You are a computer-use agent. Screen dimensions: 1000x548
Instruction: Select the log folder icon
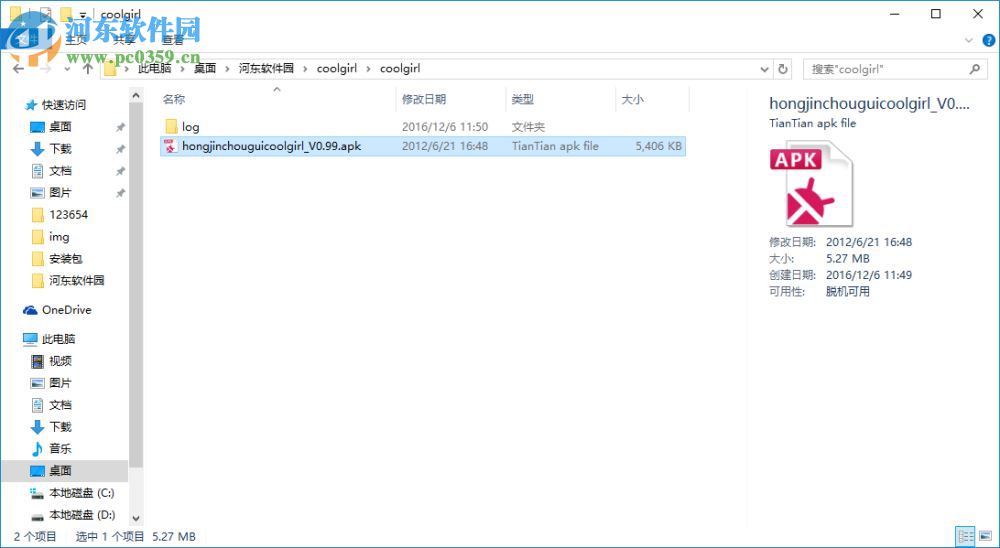(170, 126)
